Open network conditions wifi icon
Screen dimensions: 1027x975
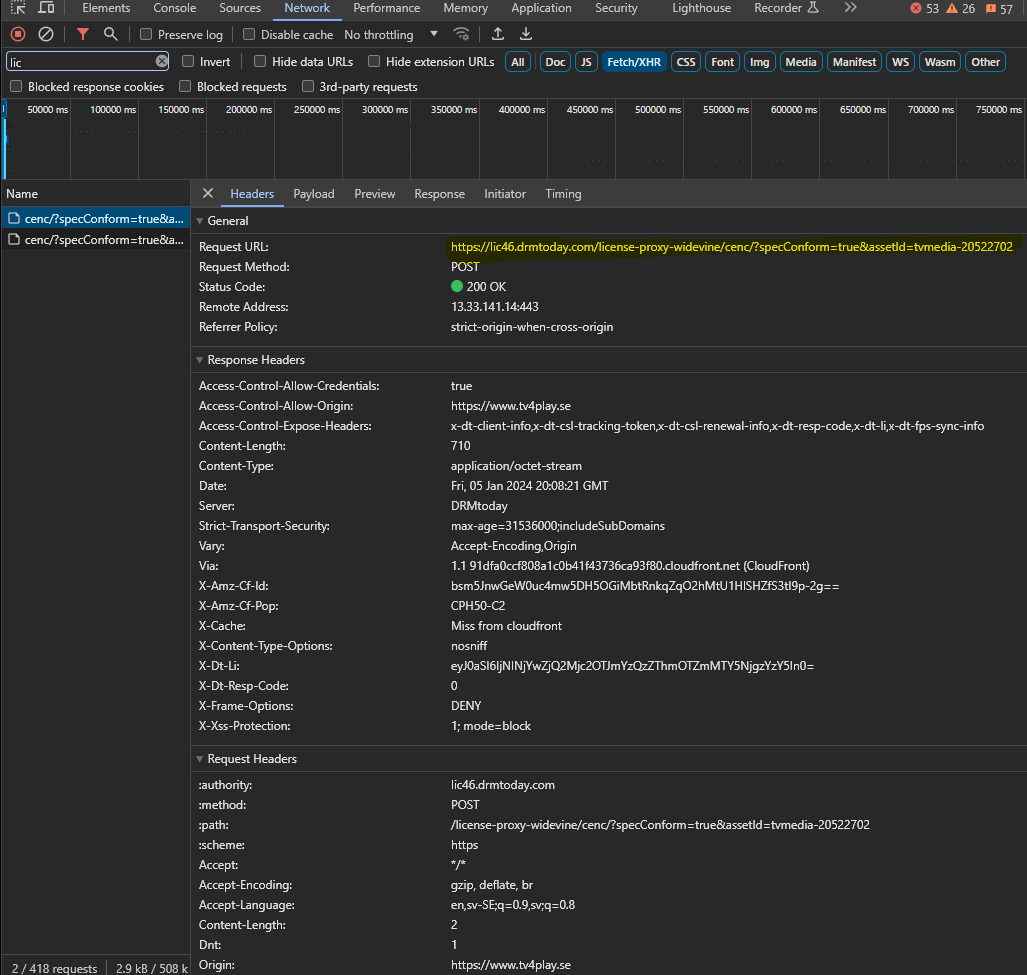click(461, 34)
